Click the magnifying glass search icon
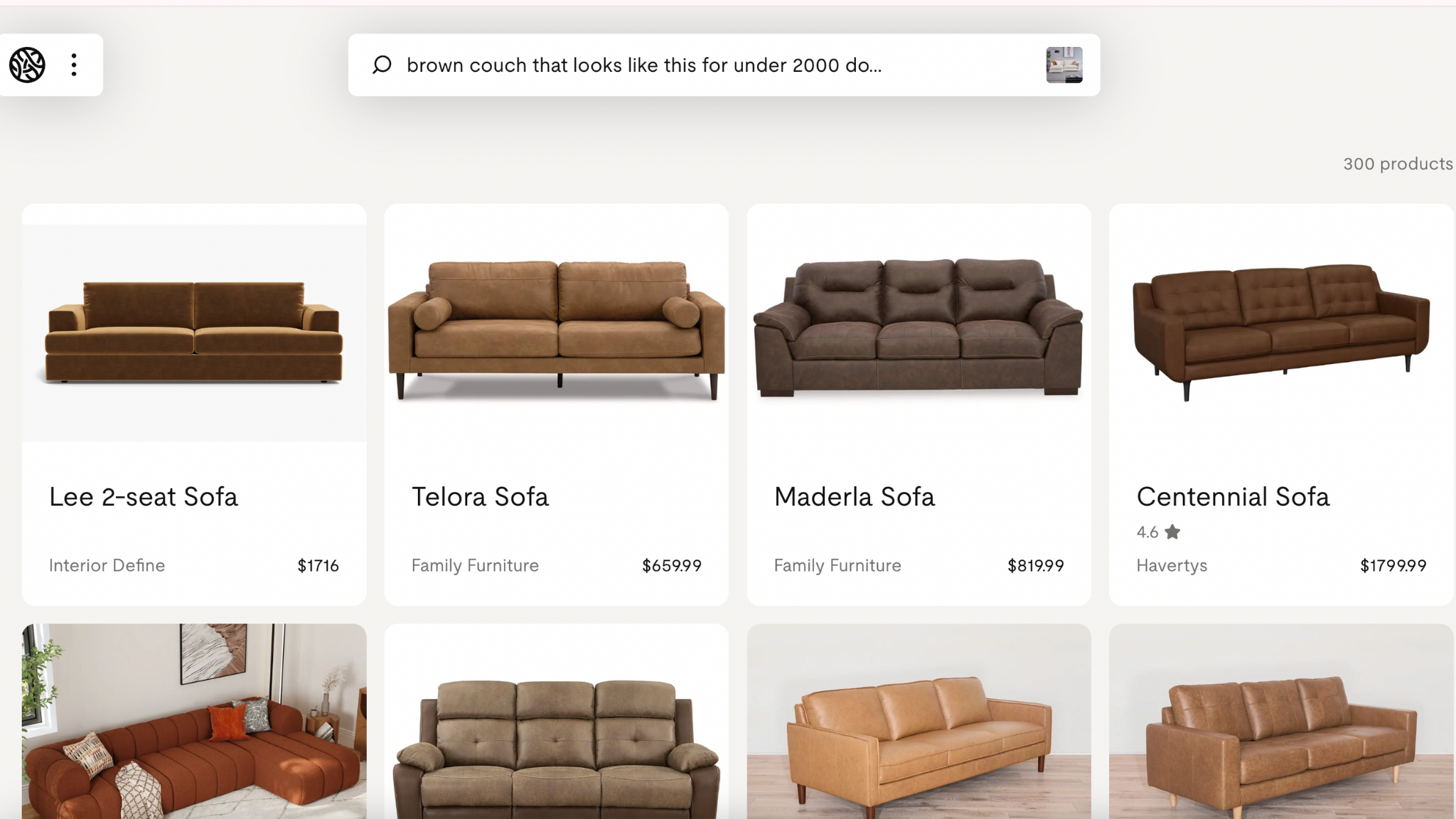Viewport: 1456px width, 819px height. click(382, 65)
